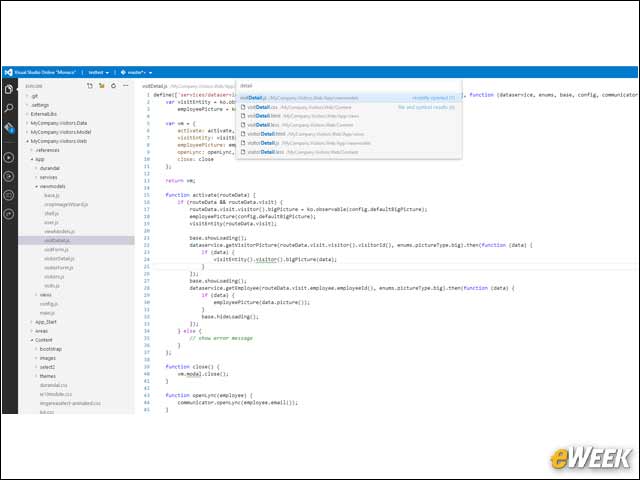
Task: Expand the images folder
Action: (x=47, y=358)
